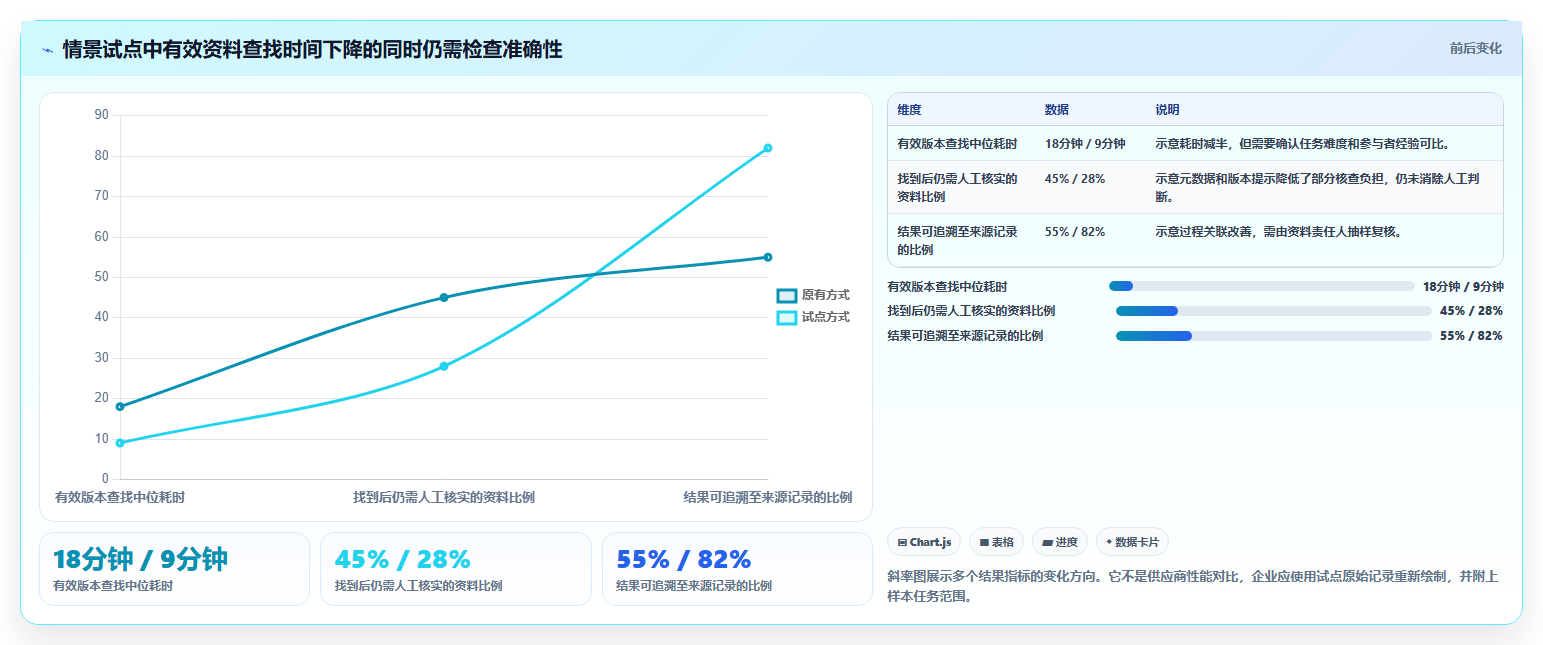
Task: Click the 18分钟 / 9分钟 data card
Action: 174,569
